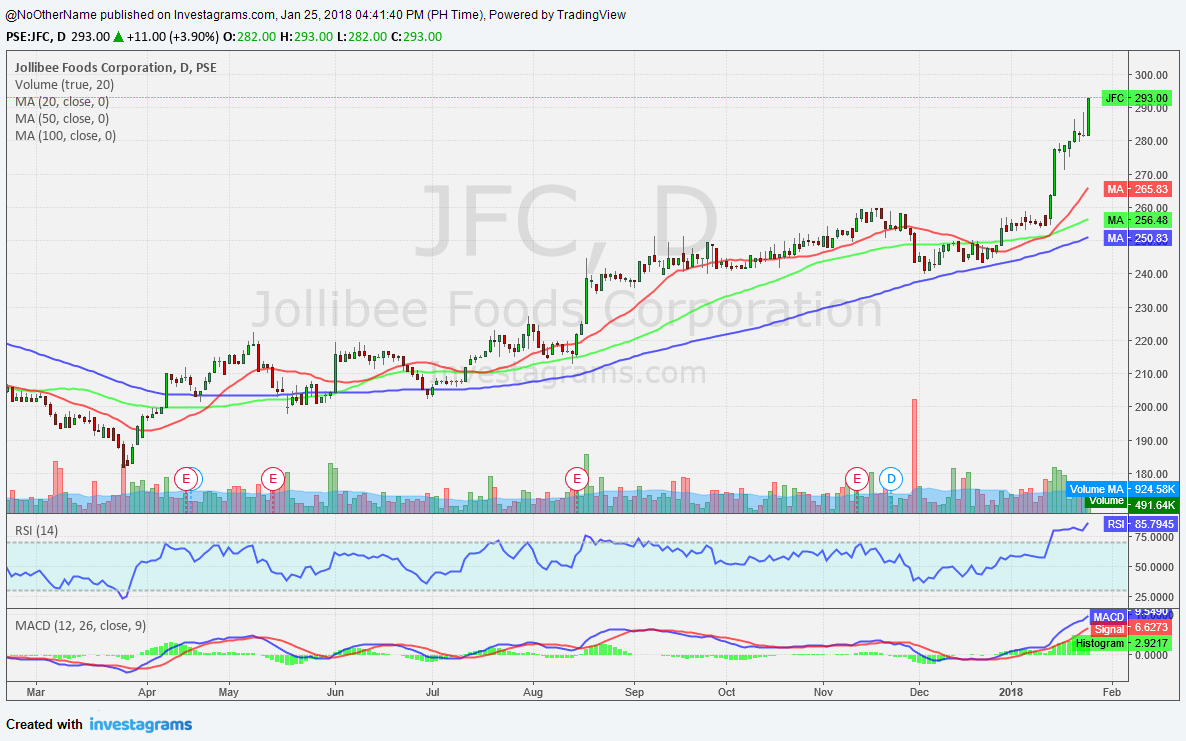Select the red MA 265.83 label
The width and height of the screenshot is (1186, 741).
[1135, 189]
